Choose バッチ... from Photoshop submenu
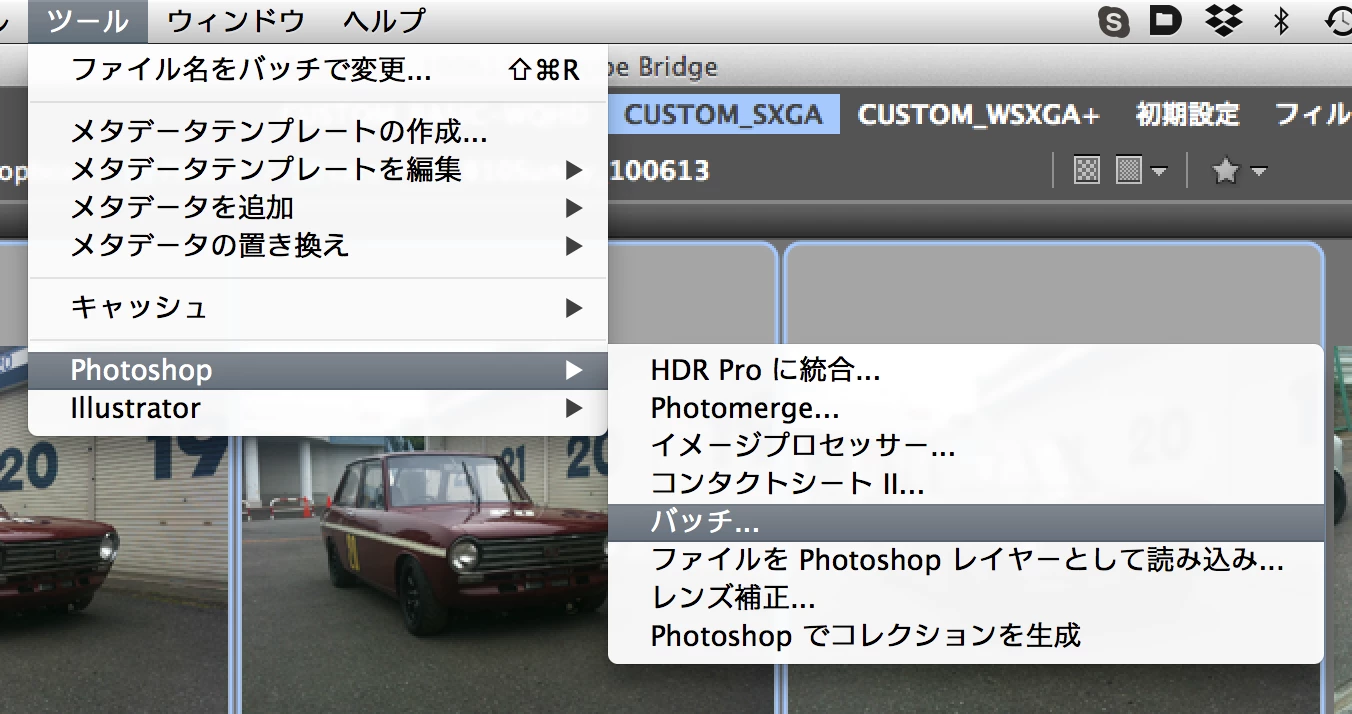 966,522
